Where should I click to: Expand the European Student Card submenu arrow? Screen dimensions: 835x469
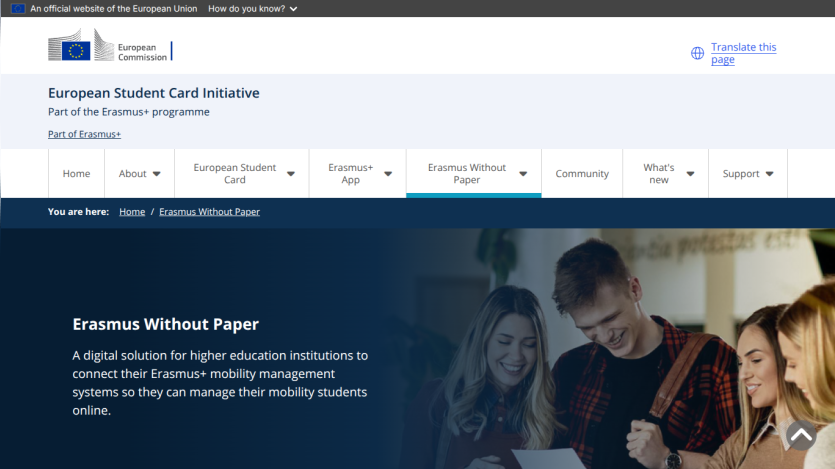pos(291,174)
